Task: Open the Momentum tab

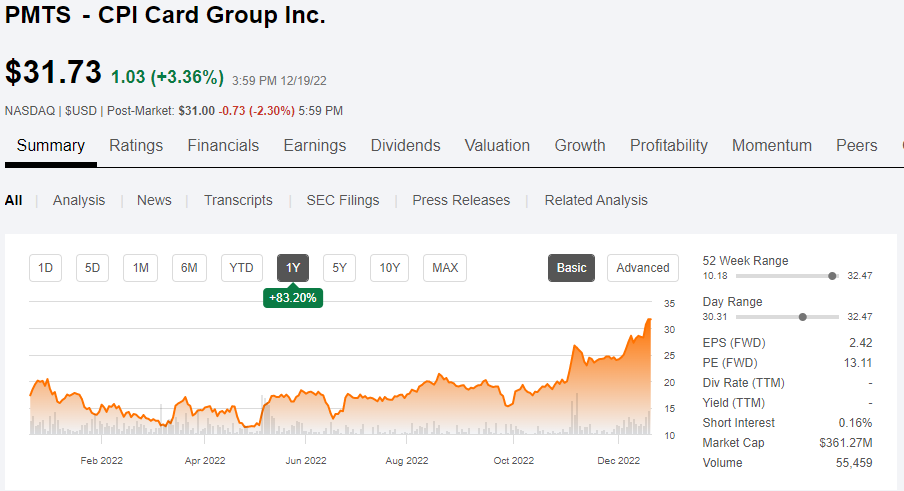Action: (772, 146)
